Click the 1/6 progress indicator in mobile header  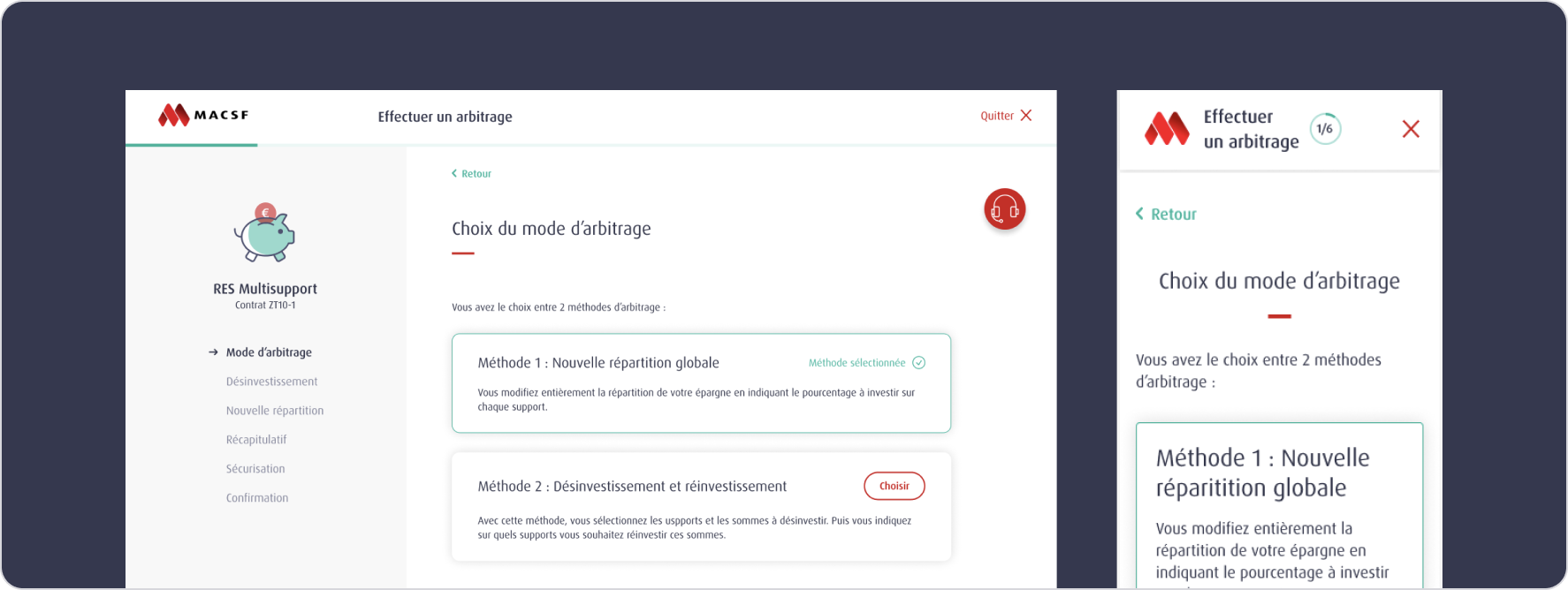point(1325,129)
